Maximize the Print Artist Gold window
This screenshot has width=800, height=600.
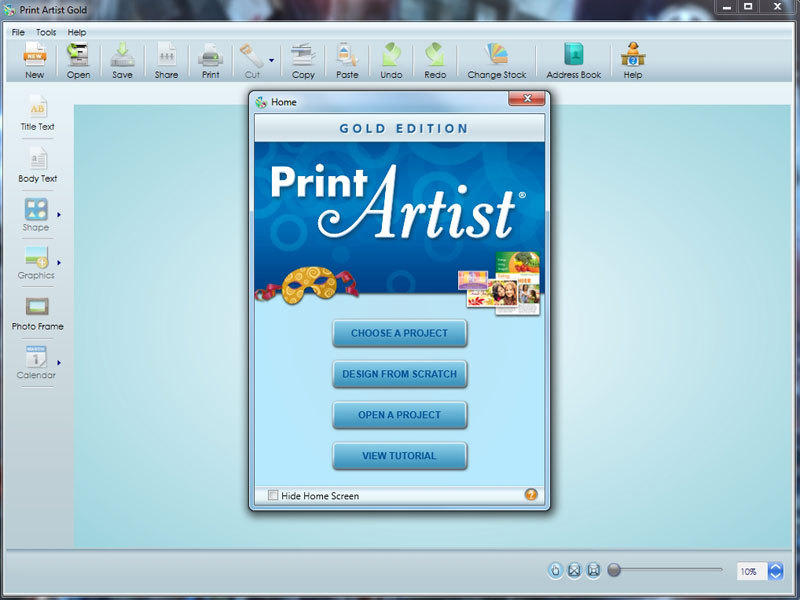click(x=748, y=7)
